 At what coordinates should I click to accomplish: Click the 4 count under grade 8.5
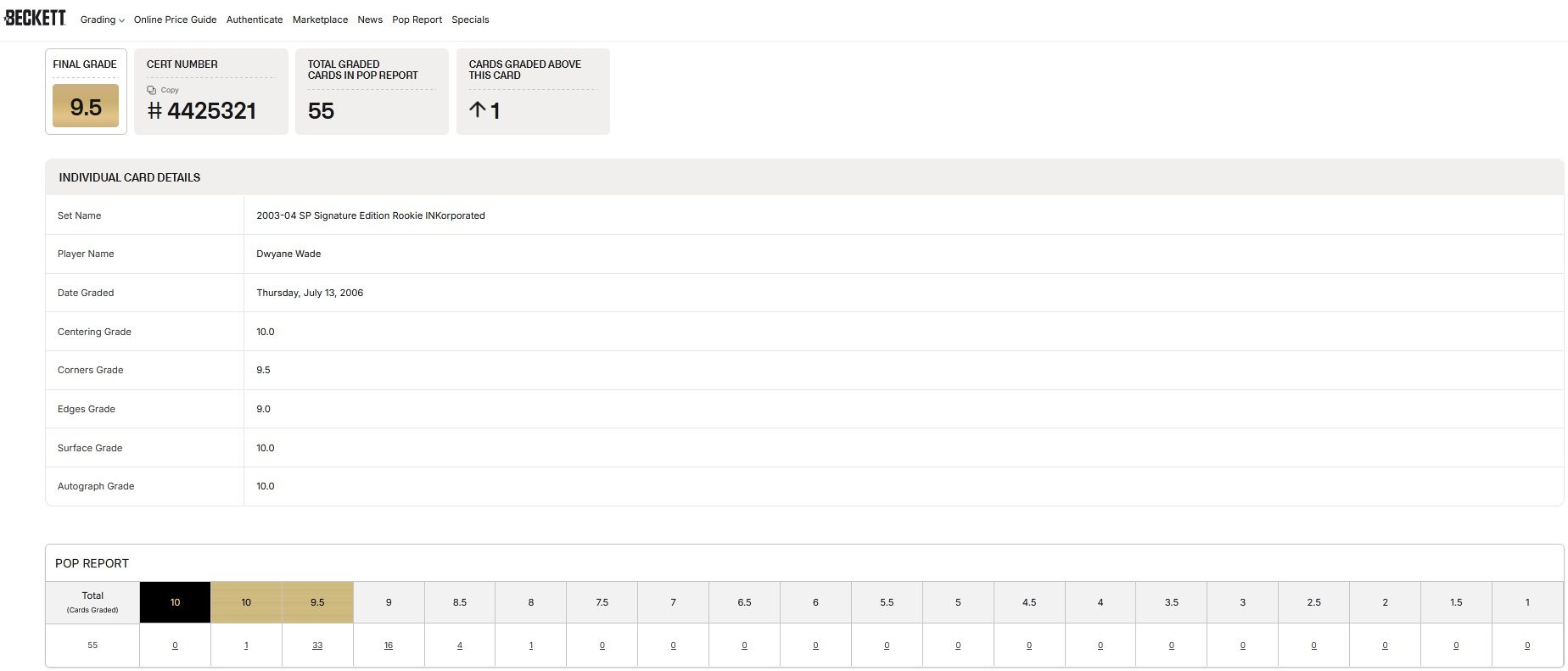[x=460, y=646]
